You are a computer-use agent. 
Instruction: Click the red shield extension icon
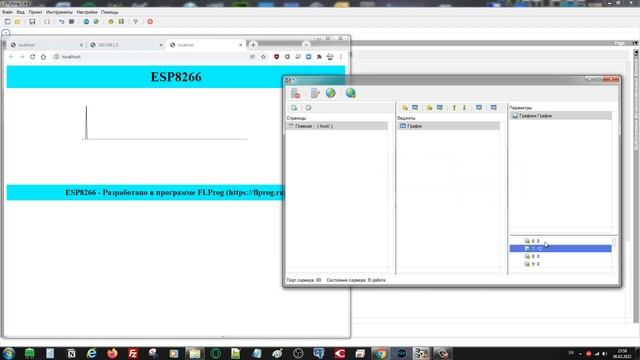point(277,57)
